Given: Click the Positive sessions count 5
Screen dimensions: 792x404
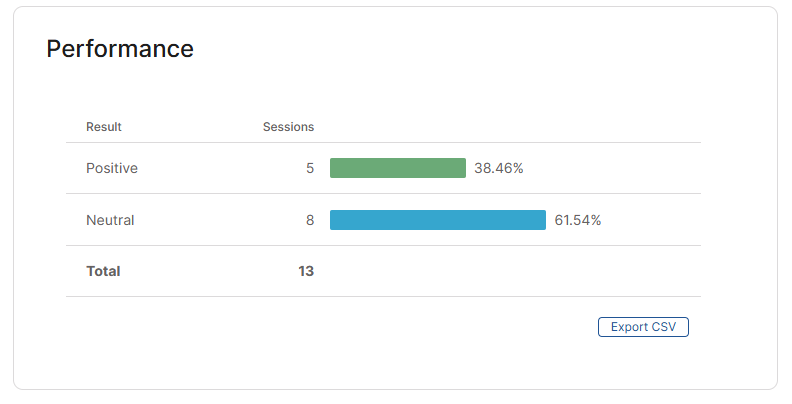Looking at the screenshot, I should 310,168.
